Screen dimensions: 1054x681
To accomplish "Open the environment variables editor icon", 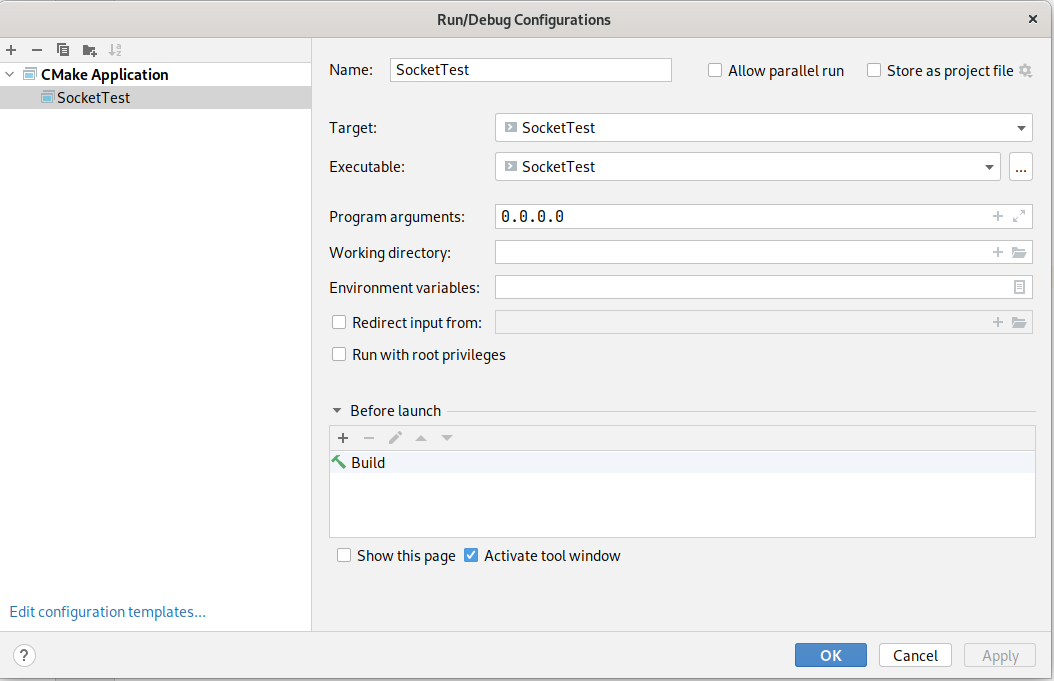I will (x=1019, y=287).
